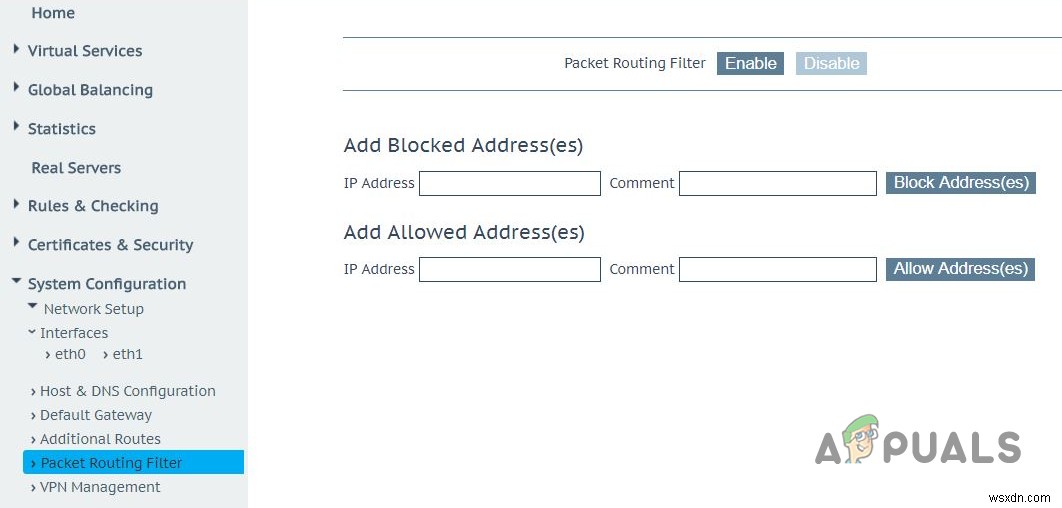Expand the Virtual Services arrow
The height and width of the screenshot is (508, 1062).
pos(17,49)
